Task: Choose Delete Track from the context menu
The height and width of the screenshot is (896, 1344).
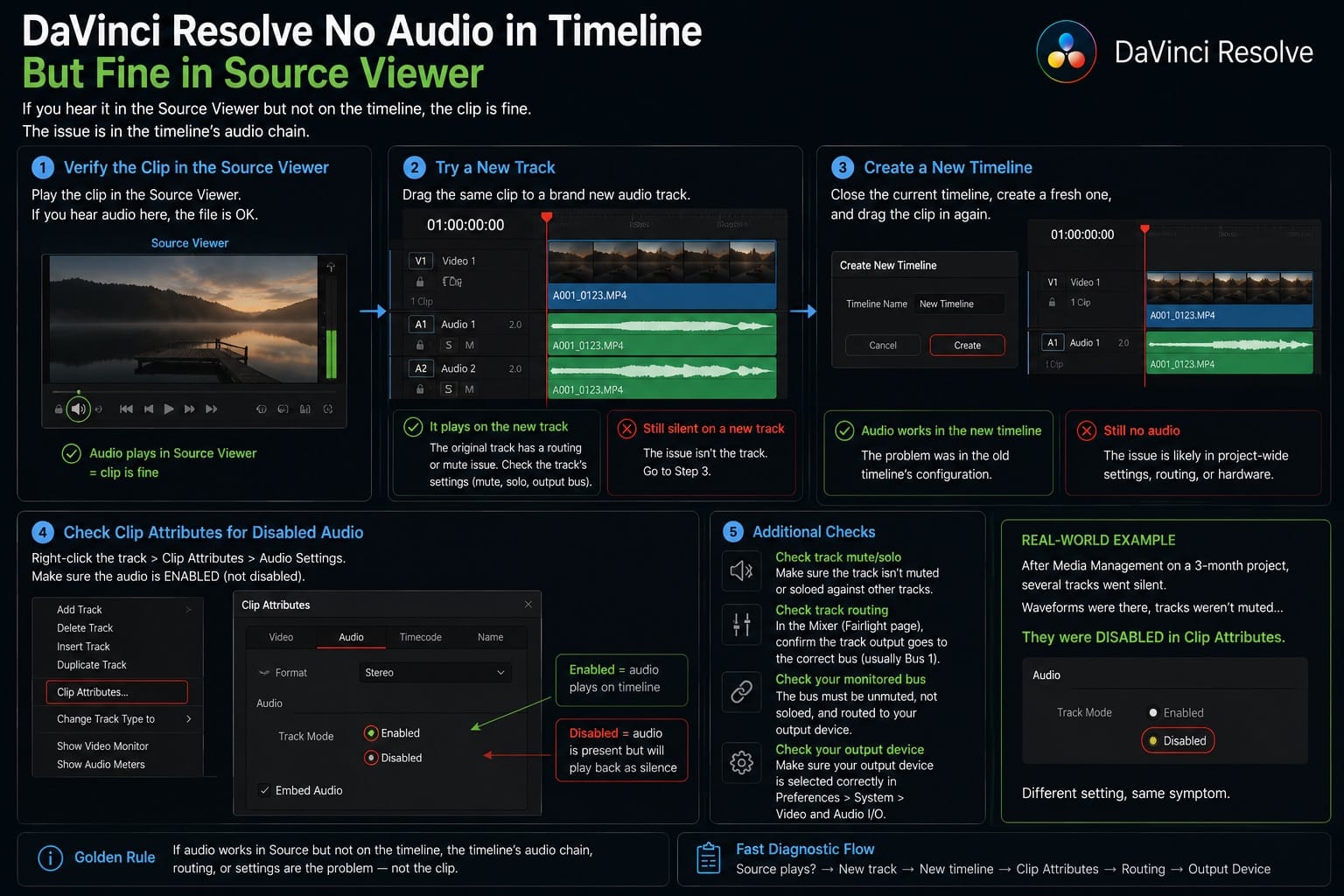Action: [x=85, y=628]
